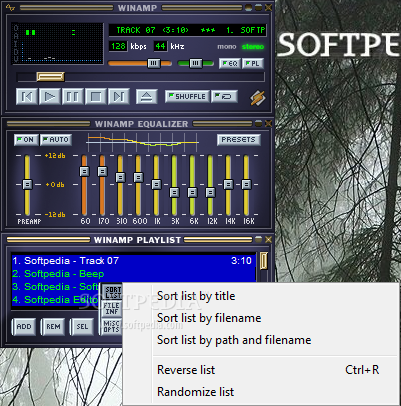Click the 310 Hz band slider knob

[120, 177]
